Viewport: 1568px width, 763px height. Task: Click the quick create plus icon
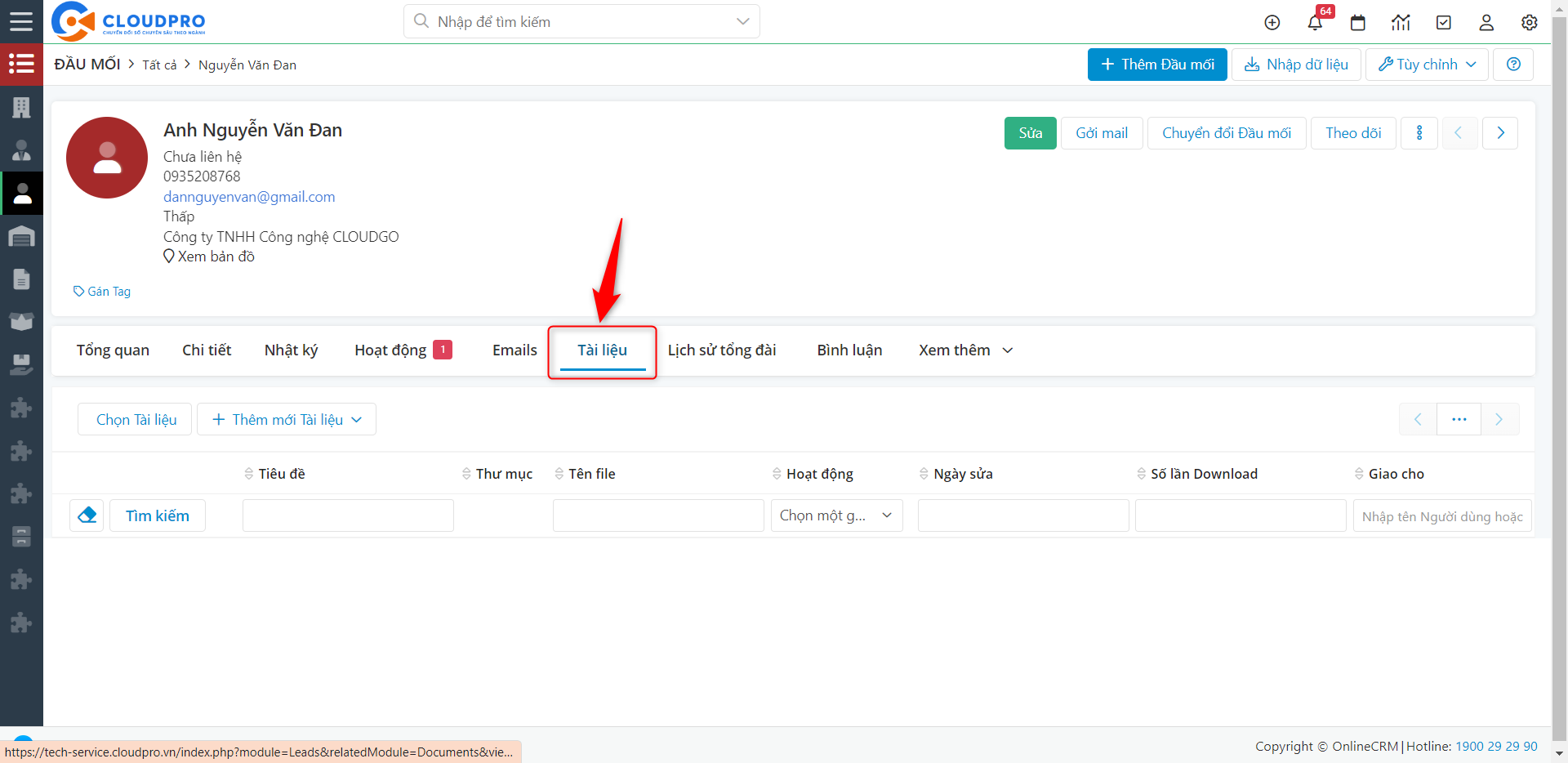1272,23
